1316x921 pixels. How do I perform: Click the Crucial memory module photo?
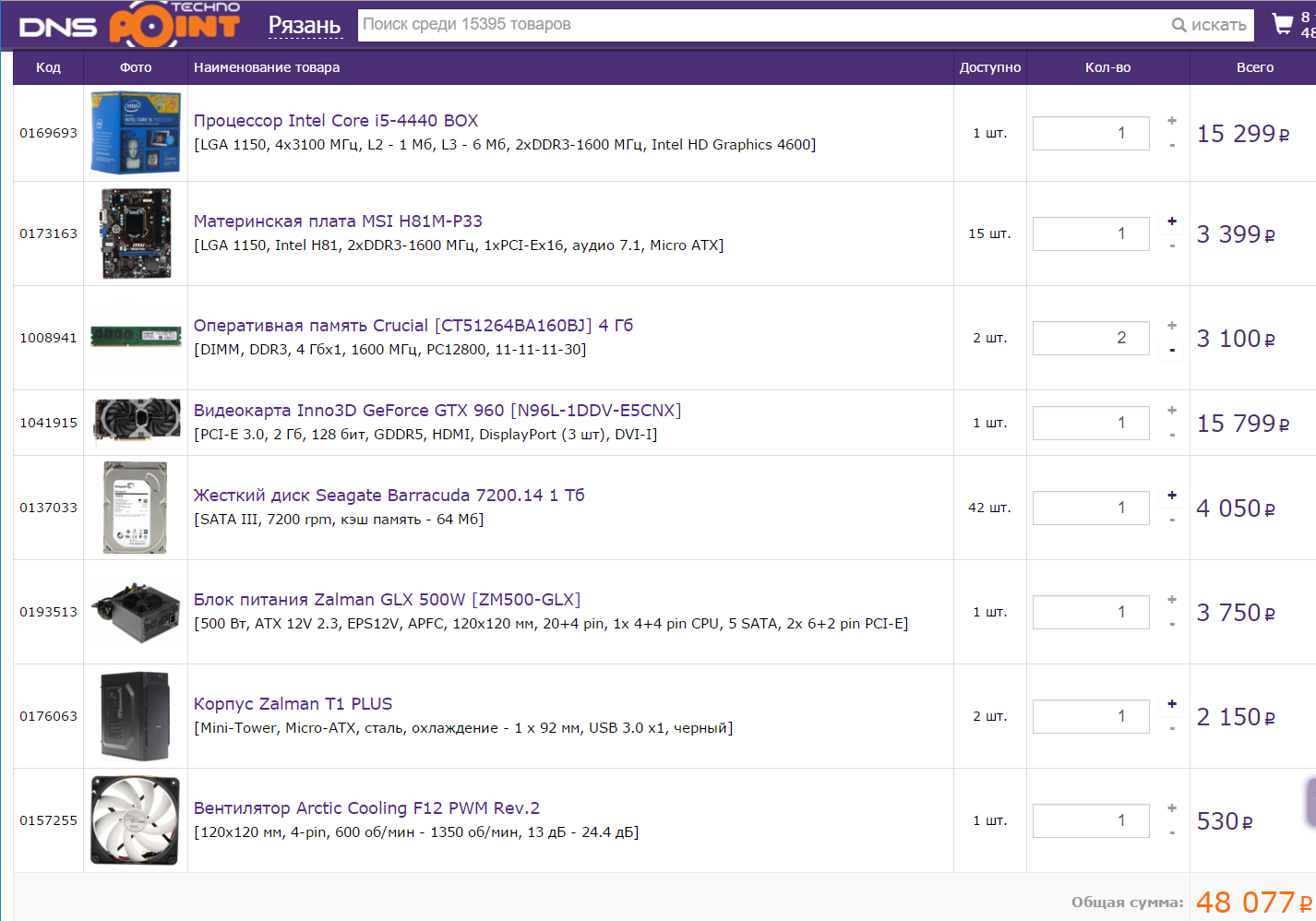(x=136, y=336)
